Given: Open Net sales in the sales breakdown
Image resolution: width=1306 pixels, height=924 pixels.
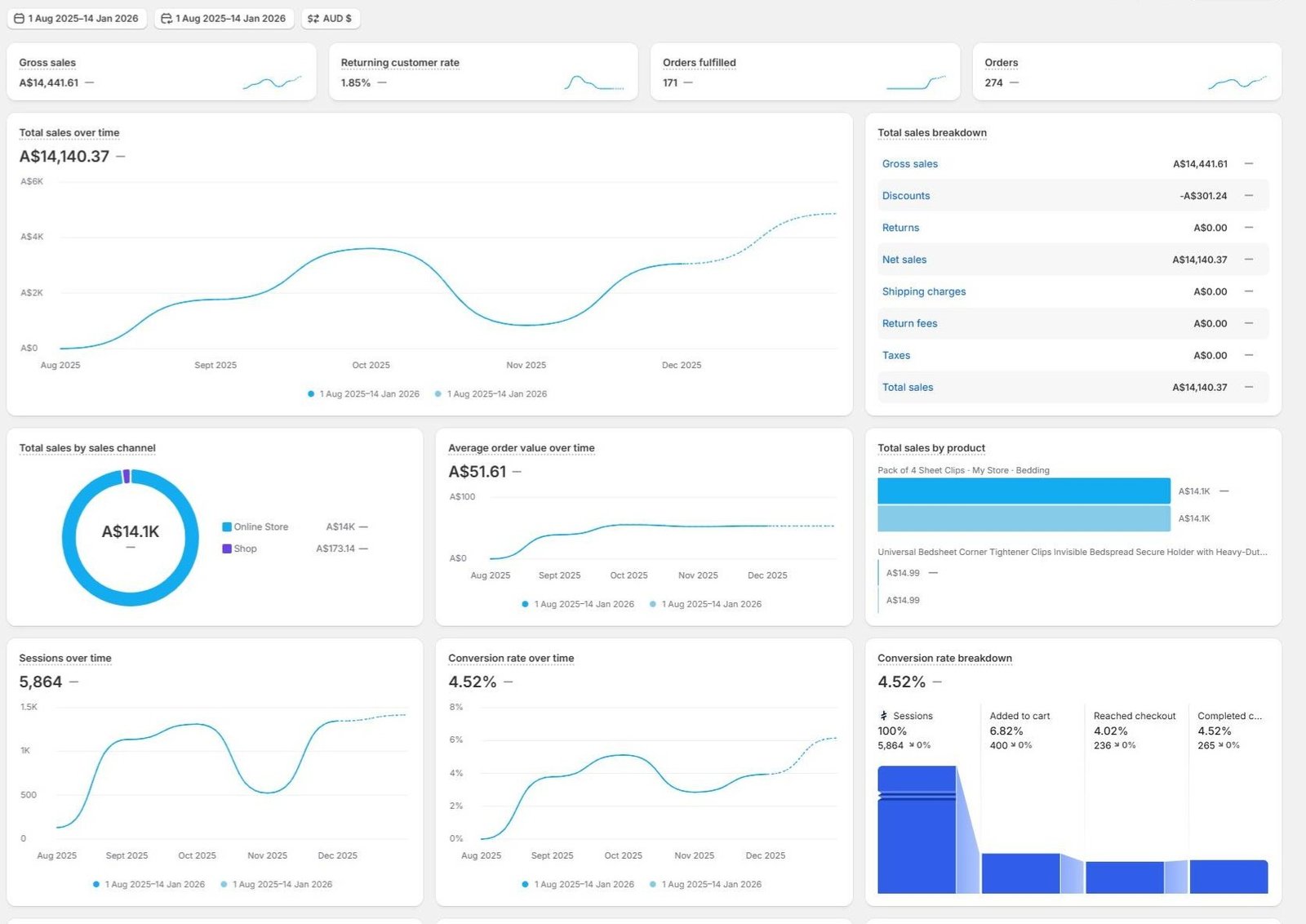Looking at the screenshot, I should pos(904,260).
